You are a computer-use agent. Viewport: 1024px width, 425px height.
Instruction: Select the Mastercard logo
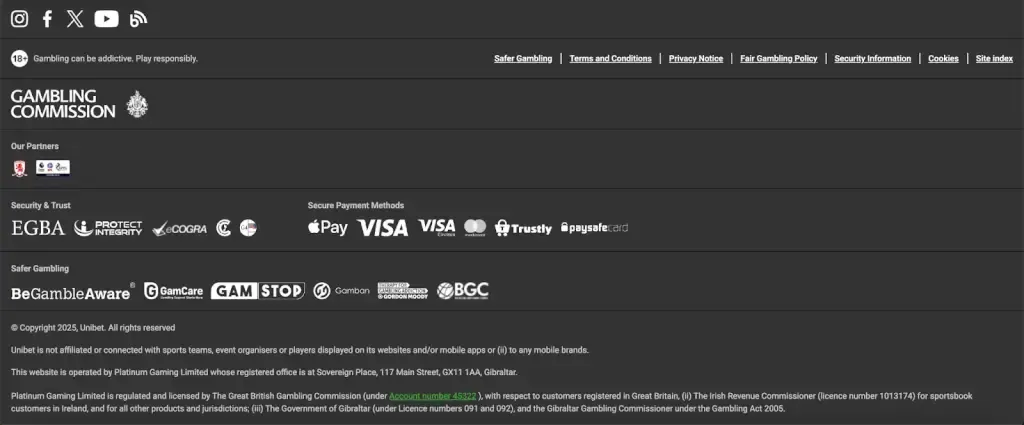[475, 227]
